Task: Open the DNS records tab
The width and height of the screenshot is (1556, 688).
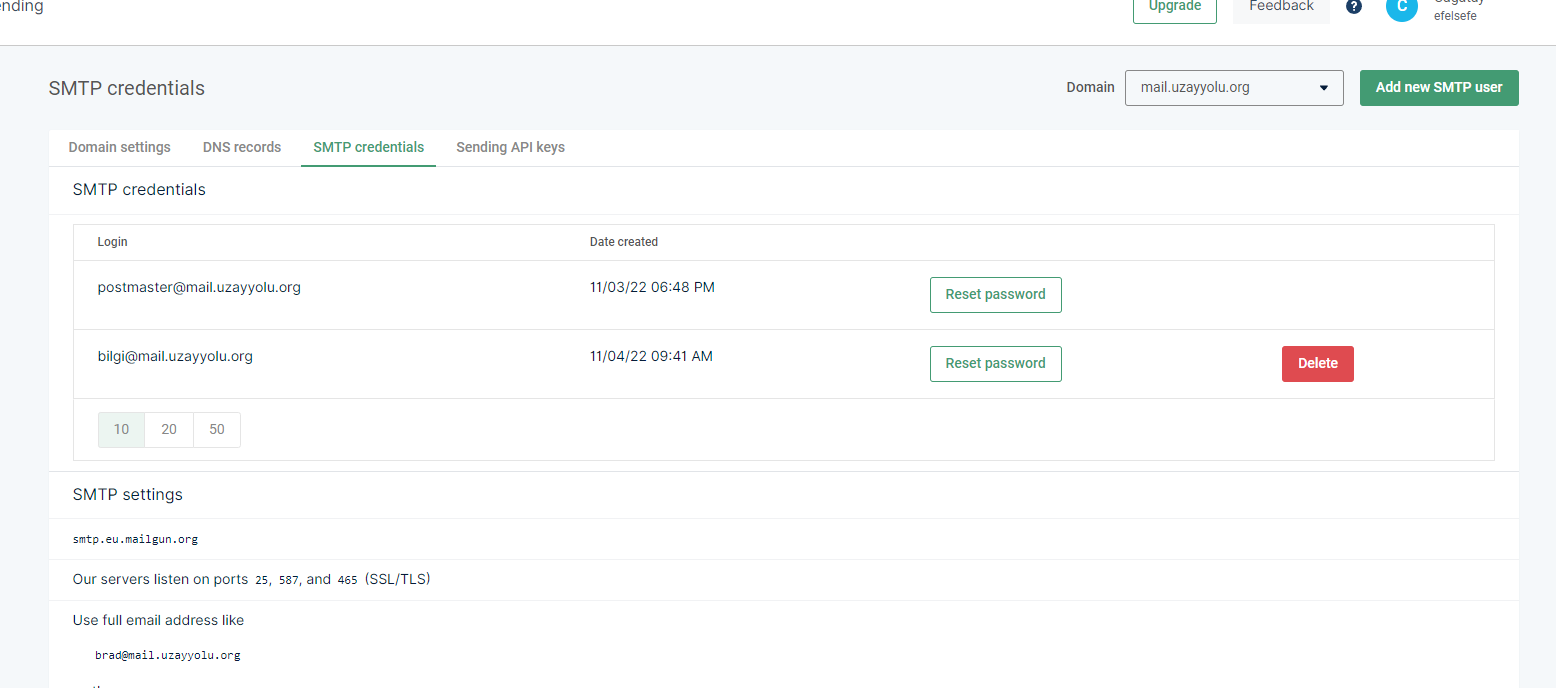Action: (242, 147)
